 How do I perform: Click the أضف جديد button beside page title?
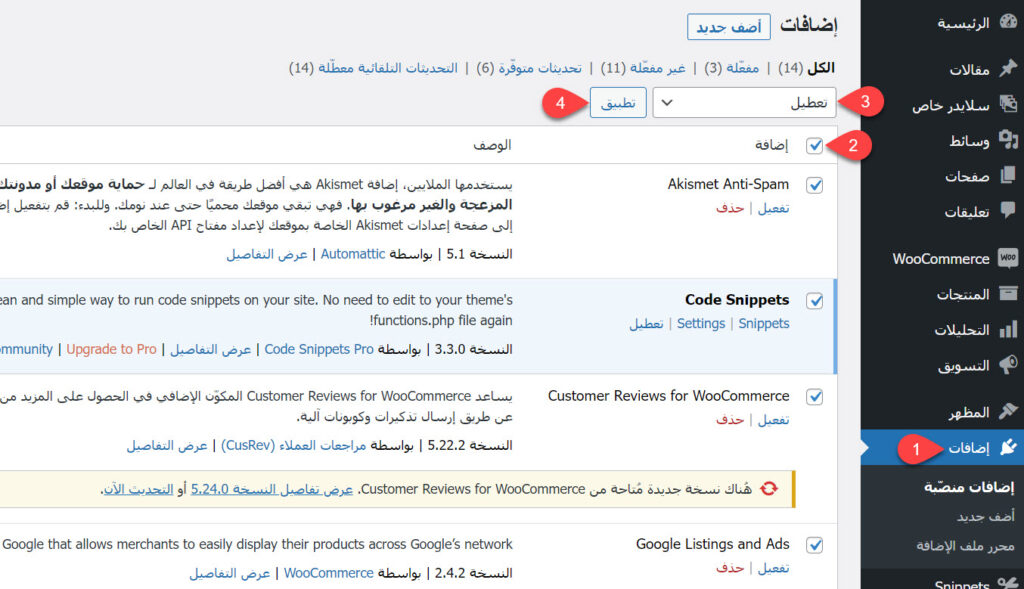[729, 27]
